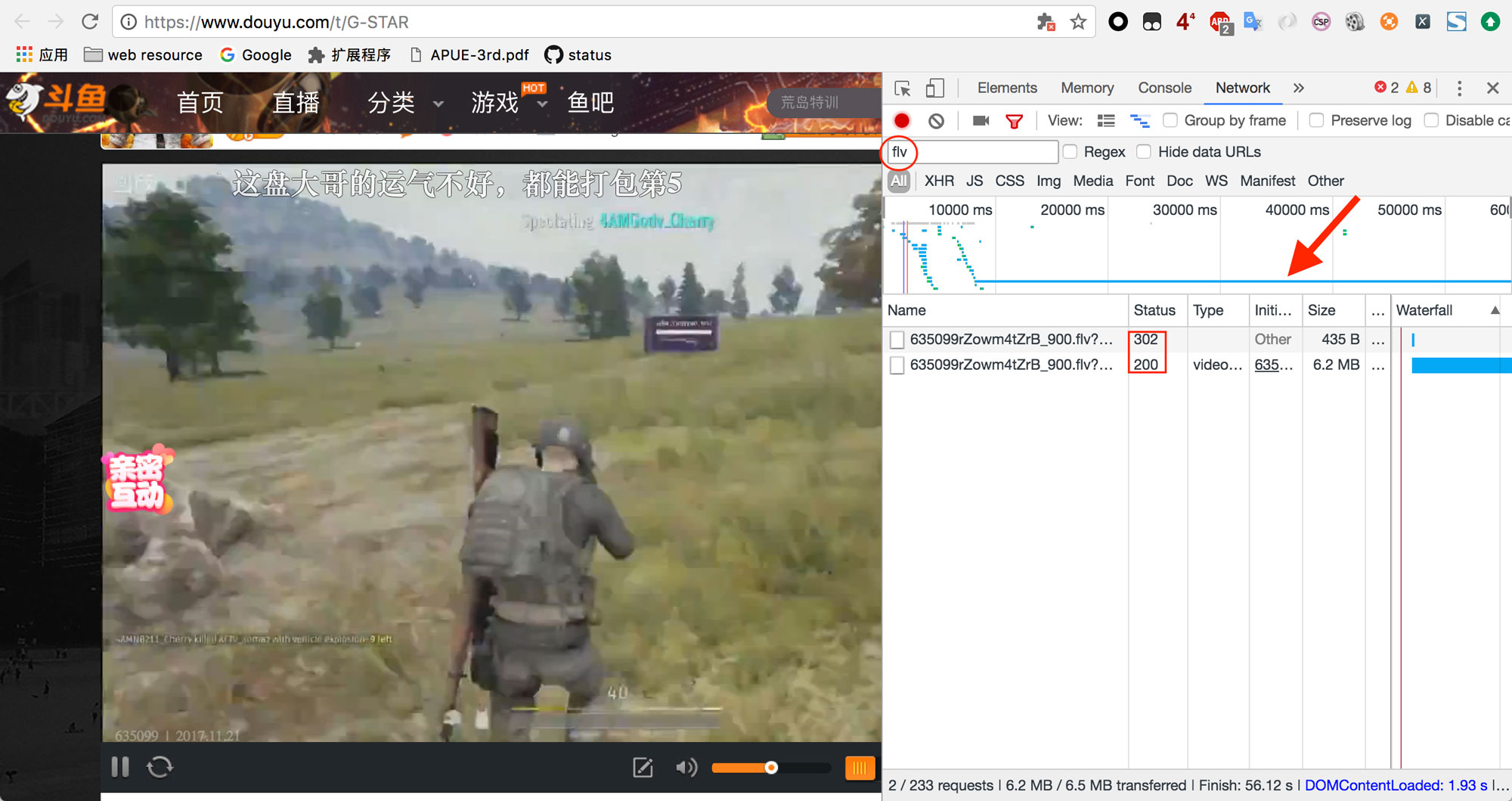Mute the player volume speaker icon

click(x=686, y=768)
